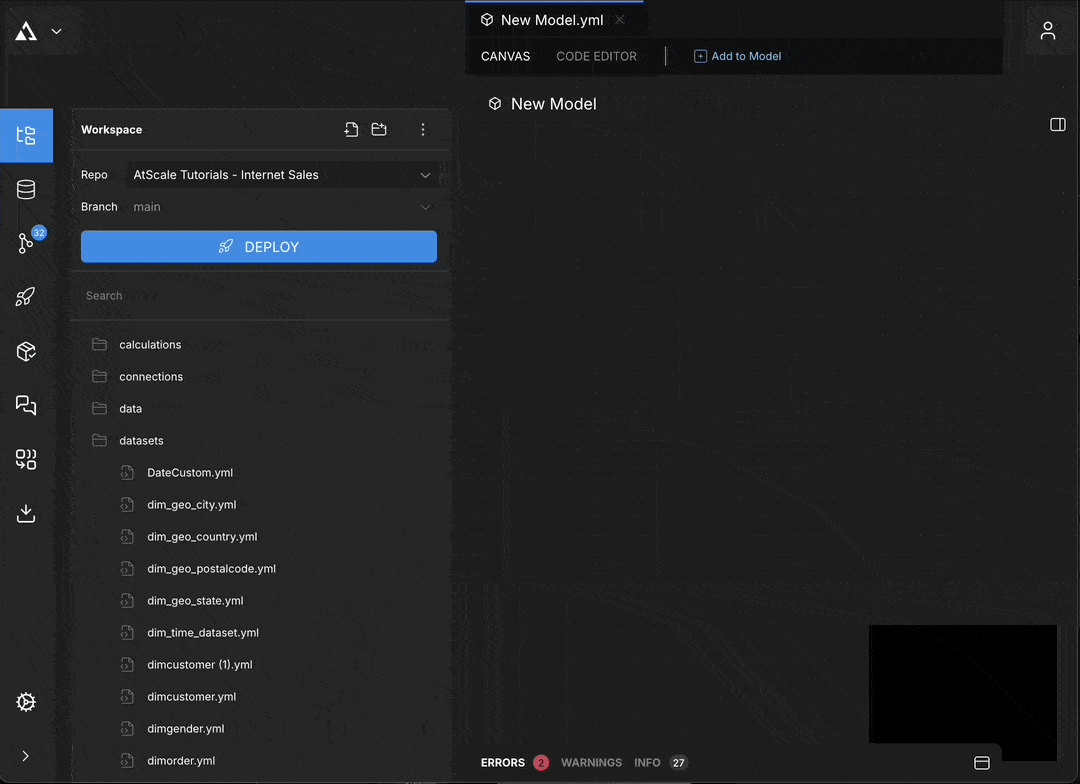Open the settings gear icon

point(26,702)
